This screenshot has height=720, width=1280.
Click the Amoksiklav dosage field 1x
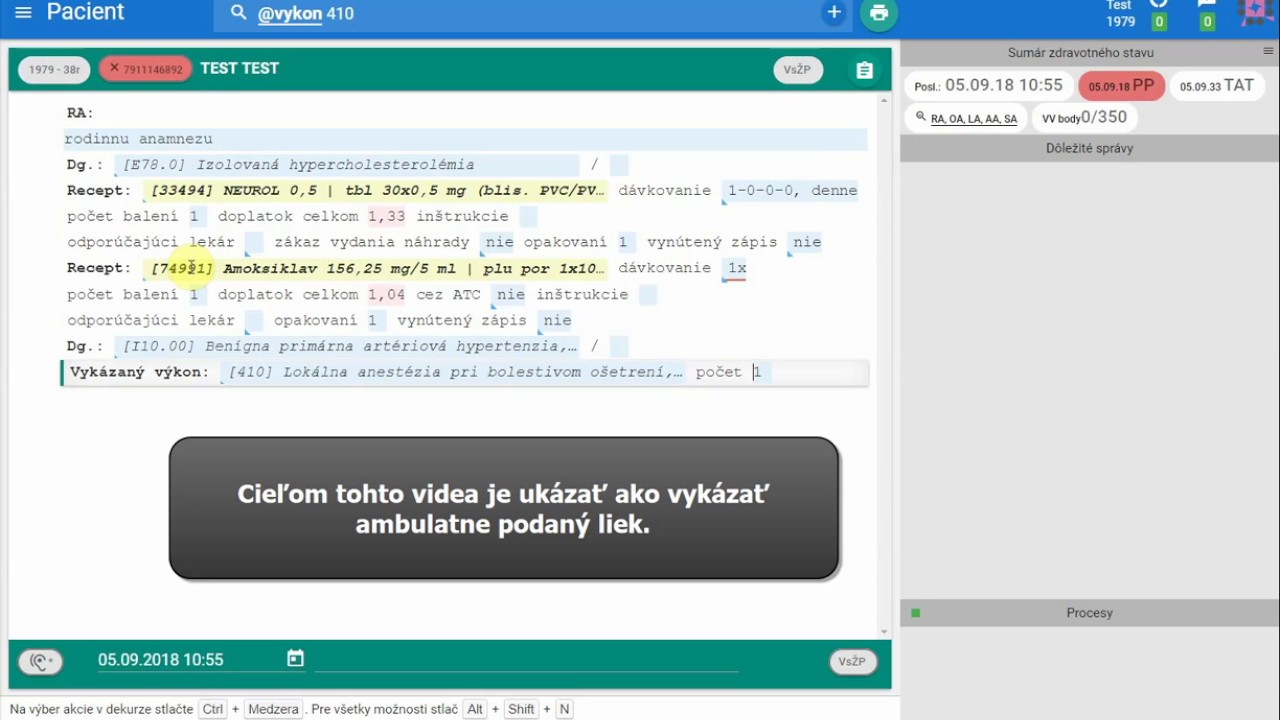(736, 268)
